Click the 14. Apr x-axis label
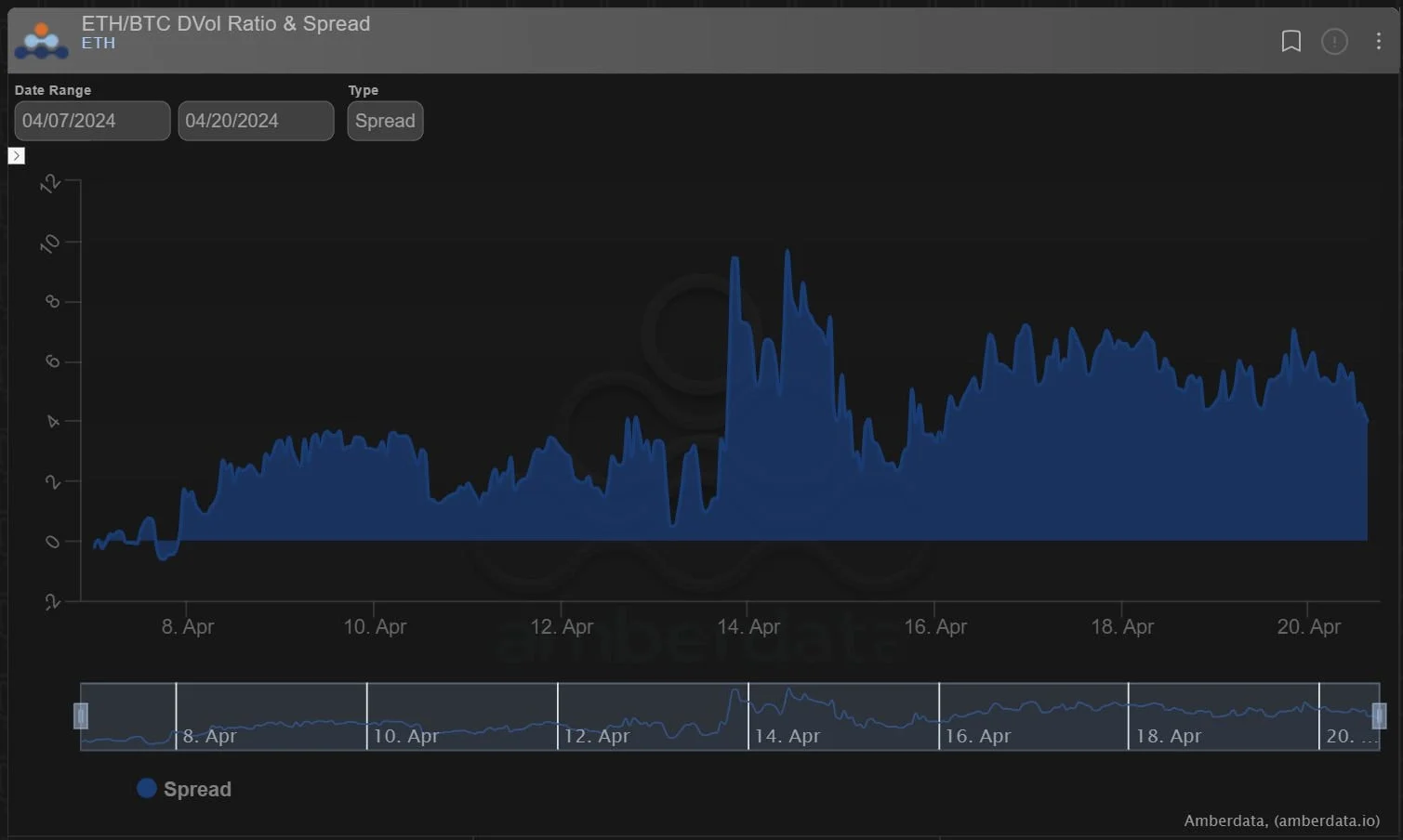 (748, 627)
